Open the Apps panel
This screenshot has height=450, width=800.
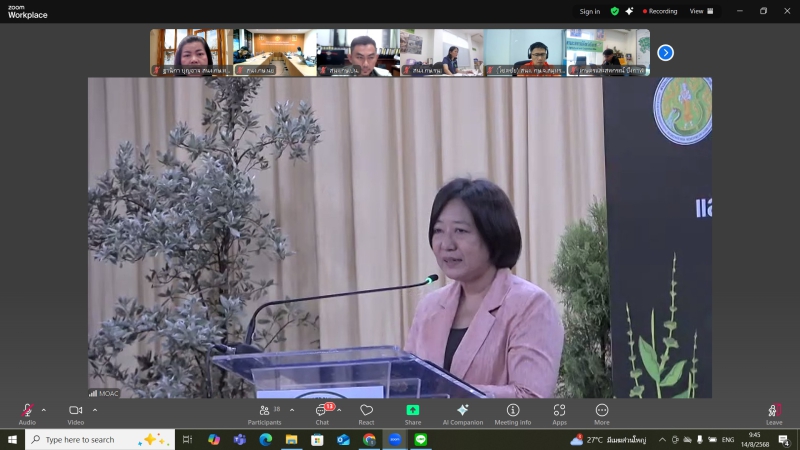(560, 414)
